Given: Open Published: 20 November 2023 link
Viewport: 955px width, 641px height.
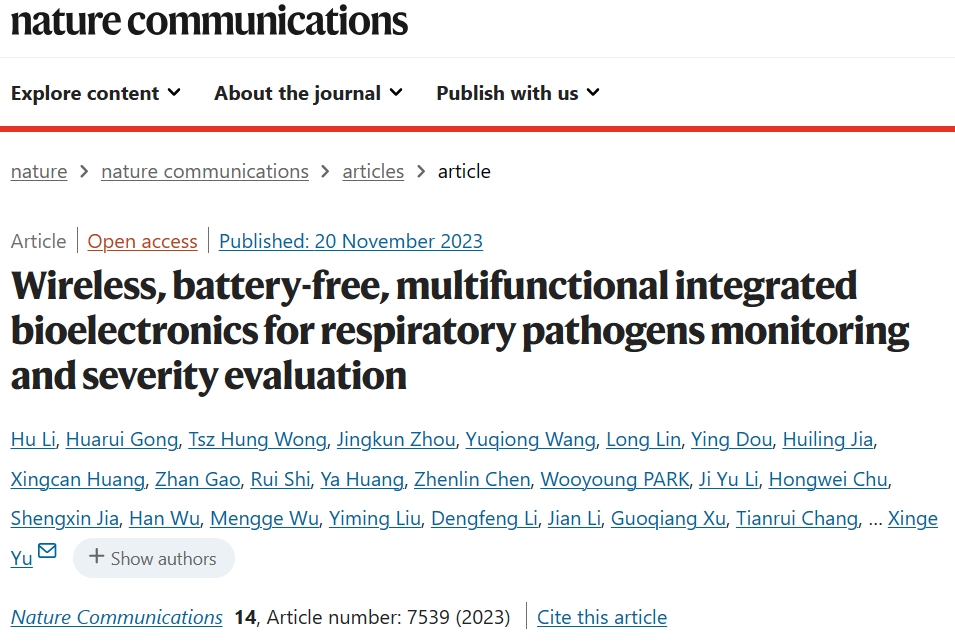Looking at the screenshot, I should (x=351, y=241).
